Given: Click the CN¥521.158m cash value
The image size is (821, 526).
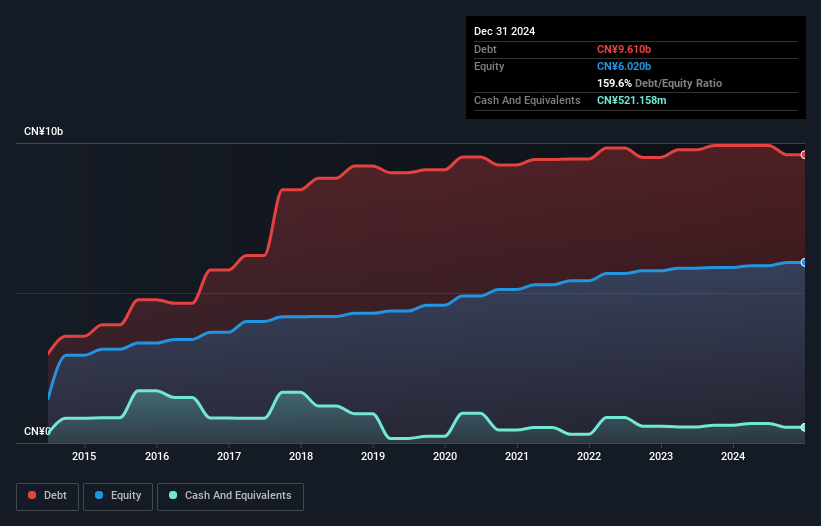Looking at the screenshot, I should pos(631,100).
